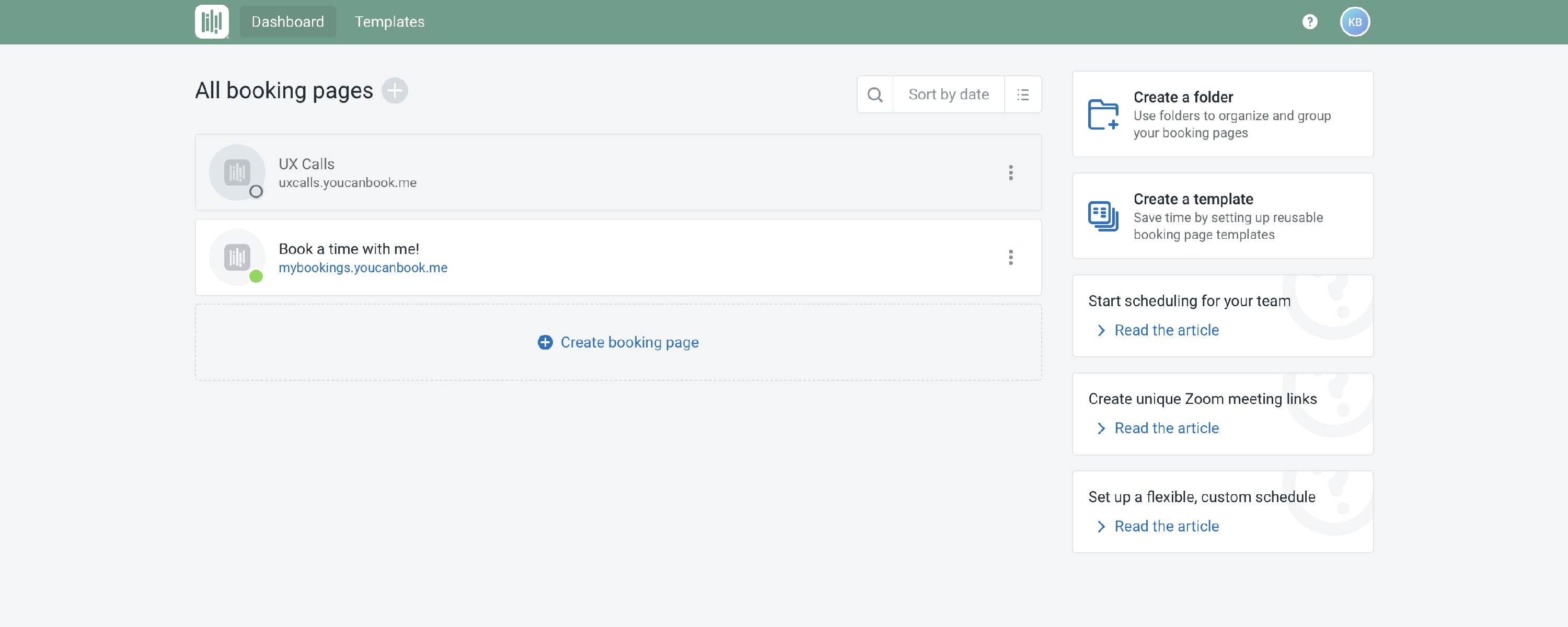Click the plus icon beside All booking pages
1568x627 pixels.
395,90
